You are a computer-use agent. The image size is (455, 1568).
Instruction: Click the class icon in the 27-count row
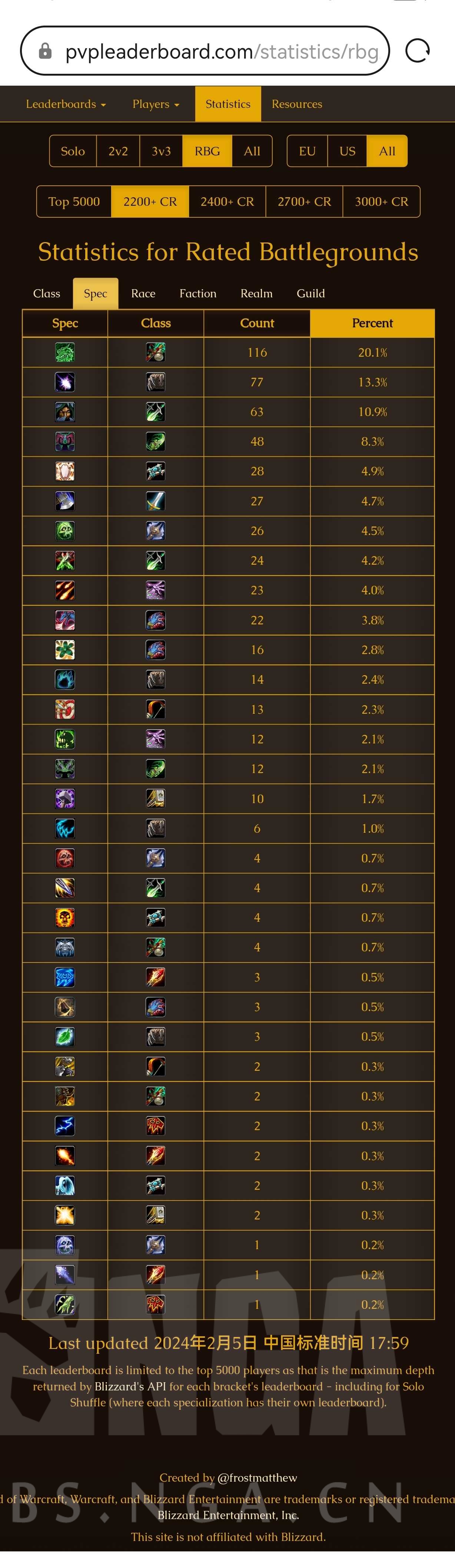pyautogui.click(x=156, y=501)
